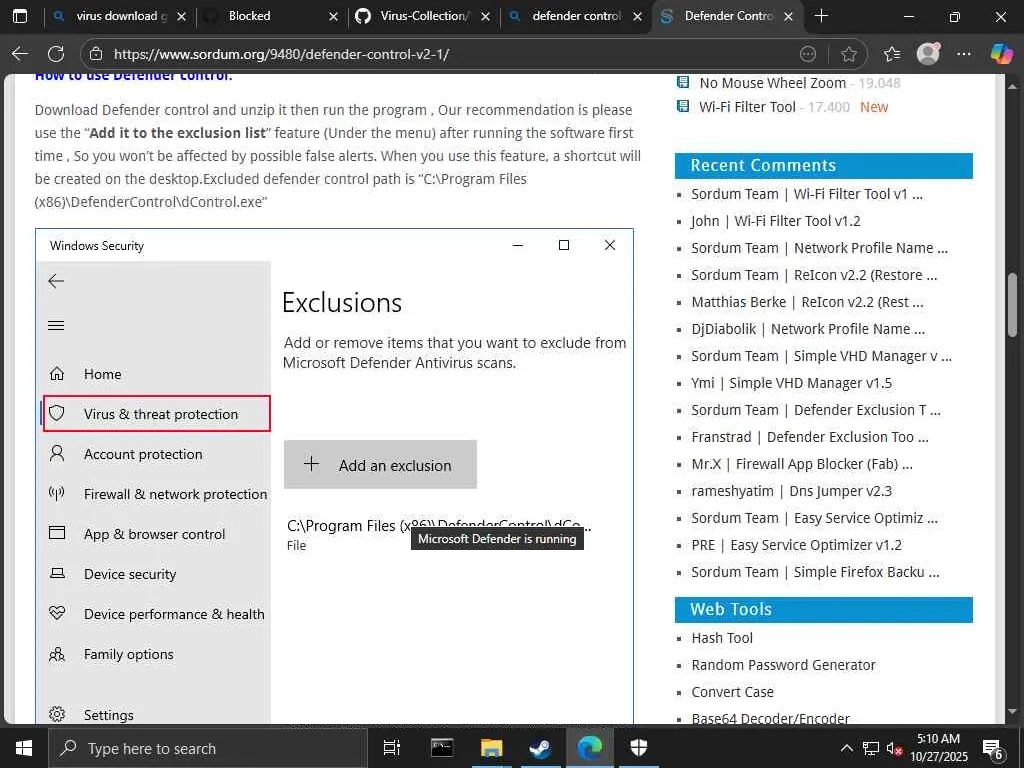Image resolution: width=1024 pixels, height=768 pixels.
Task: Close the Virus-Collection GitHub tab
Action: click(x=485, y=16)
